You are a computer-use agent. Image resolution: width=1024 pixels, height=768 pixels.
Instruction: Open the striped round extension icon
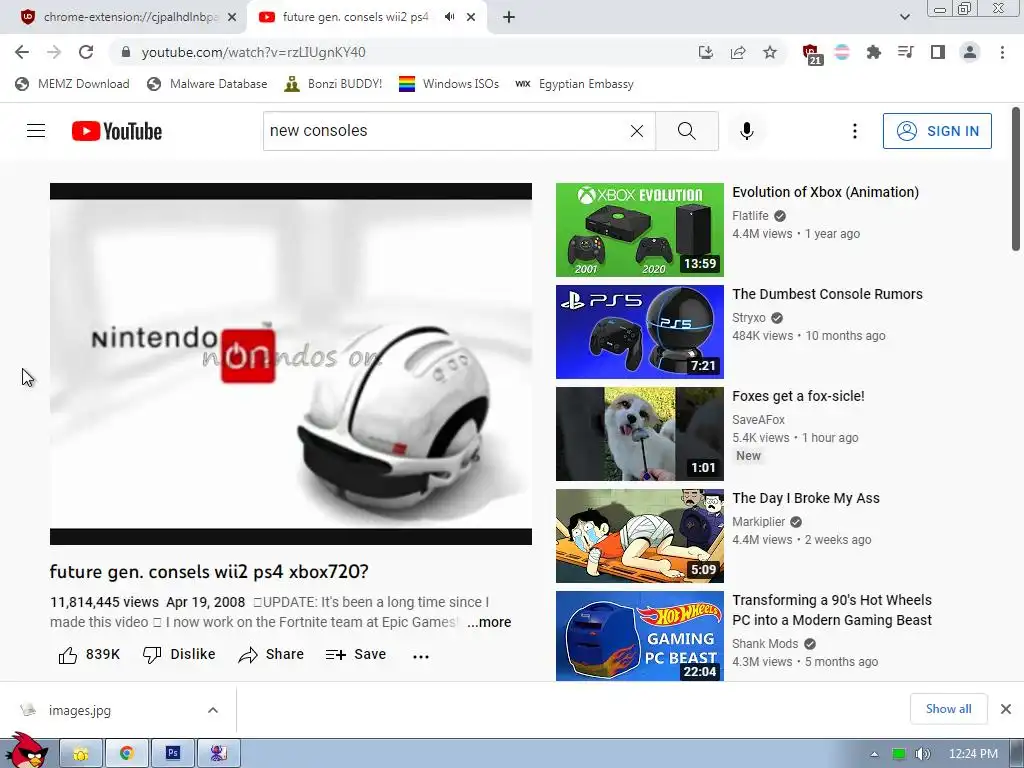pyautogui.click(x=842, y=52)
